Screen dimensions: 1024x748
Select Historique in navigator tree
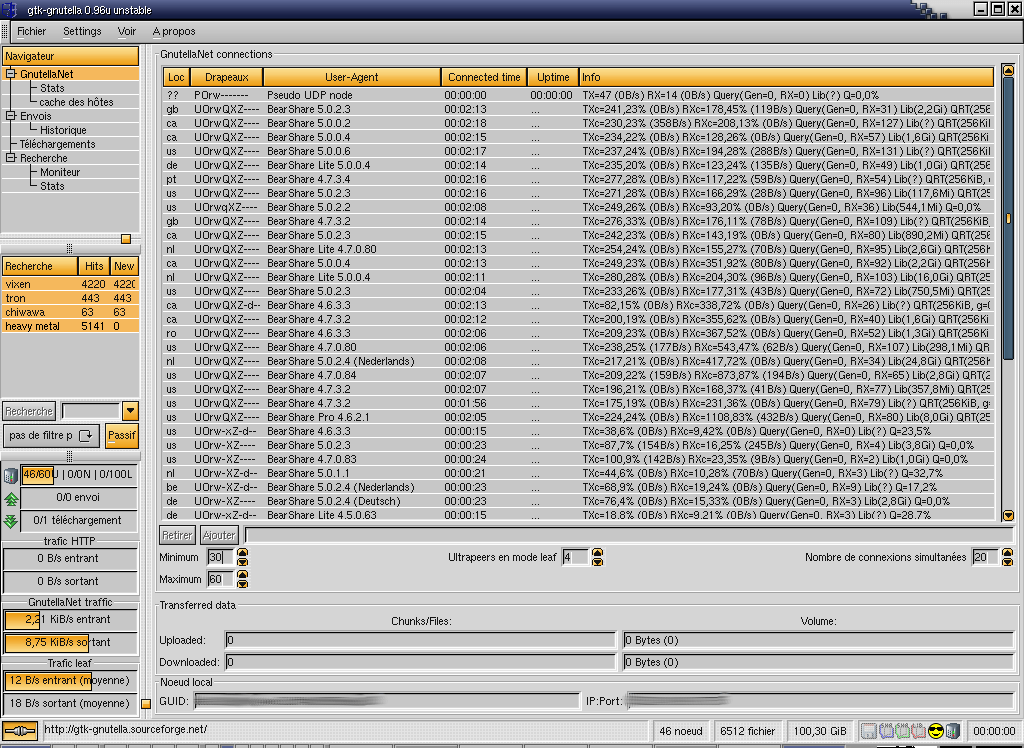(x=63, y=130)
